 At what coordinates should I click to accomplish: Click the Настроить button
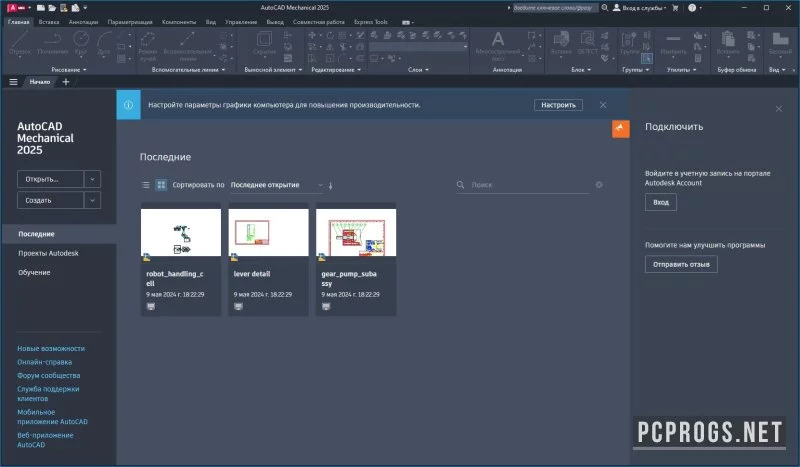click(558, 105)
